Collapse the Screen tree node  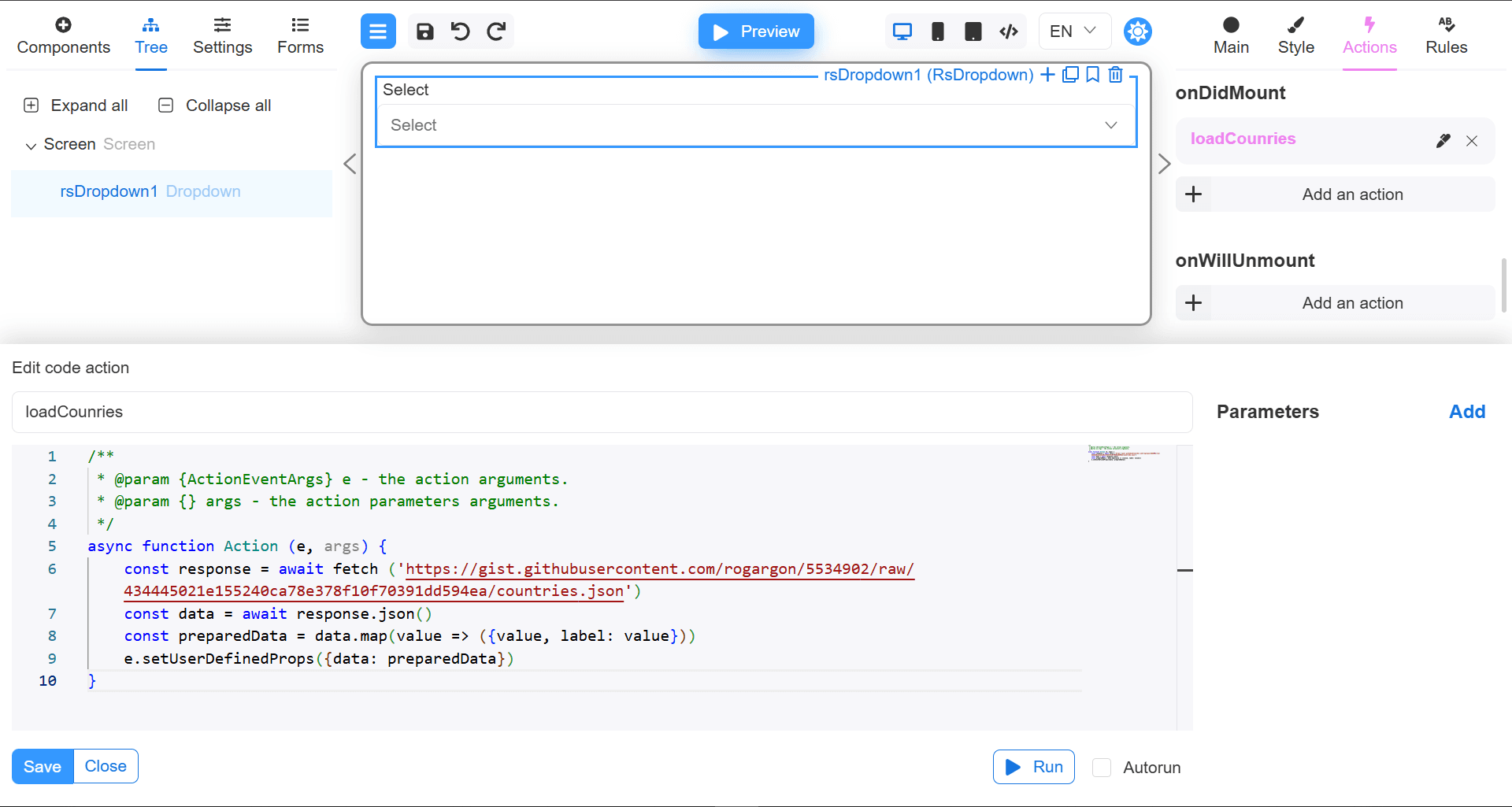click(31, 146)
